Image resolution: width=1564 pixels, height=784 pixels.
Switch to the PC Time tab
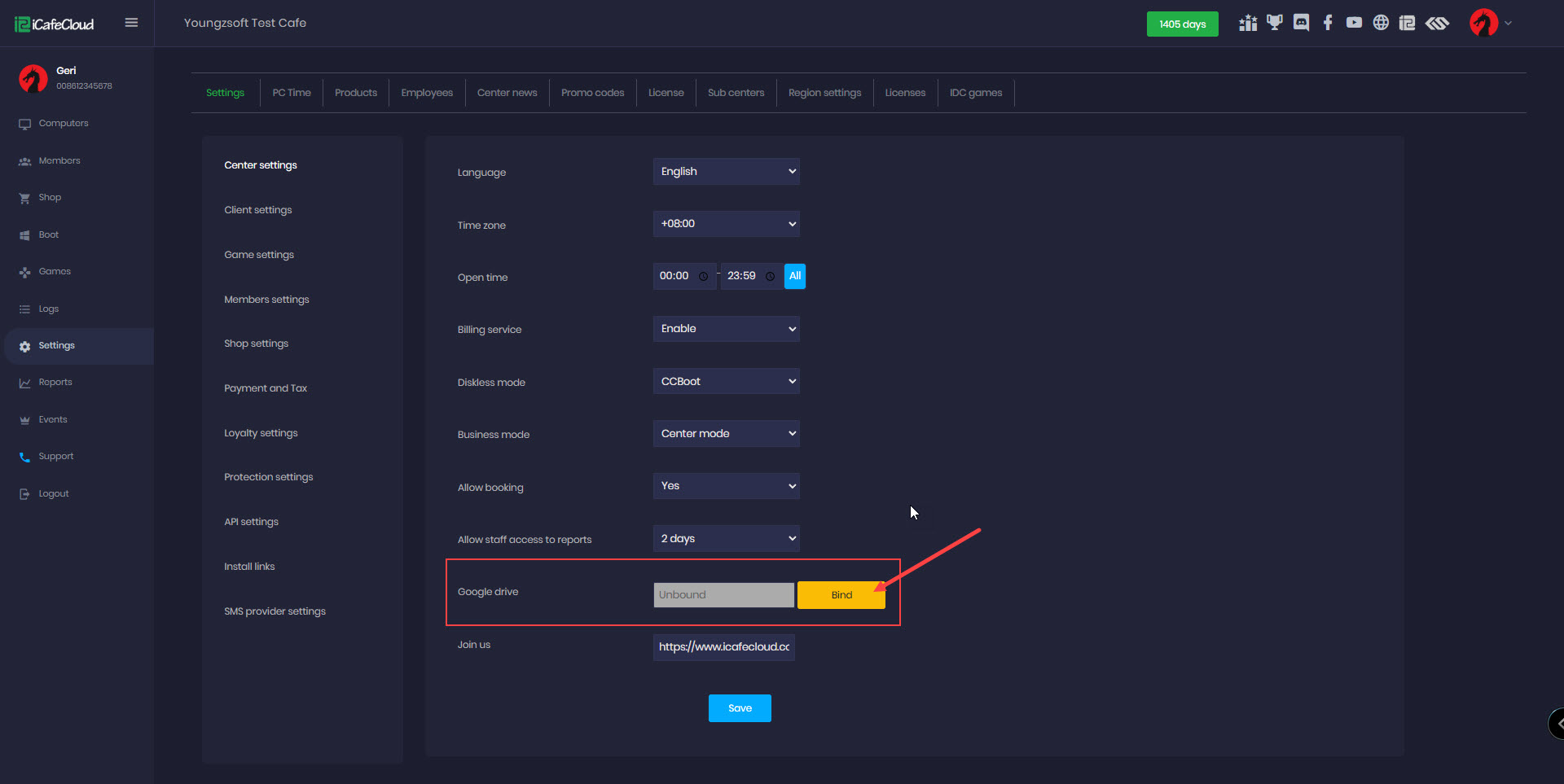[x=292, y=93]
